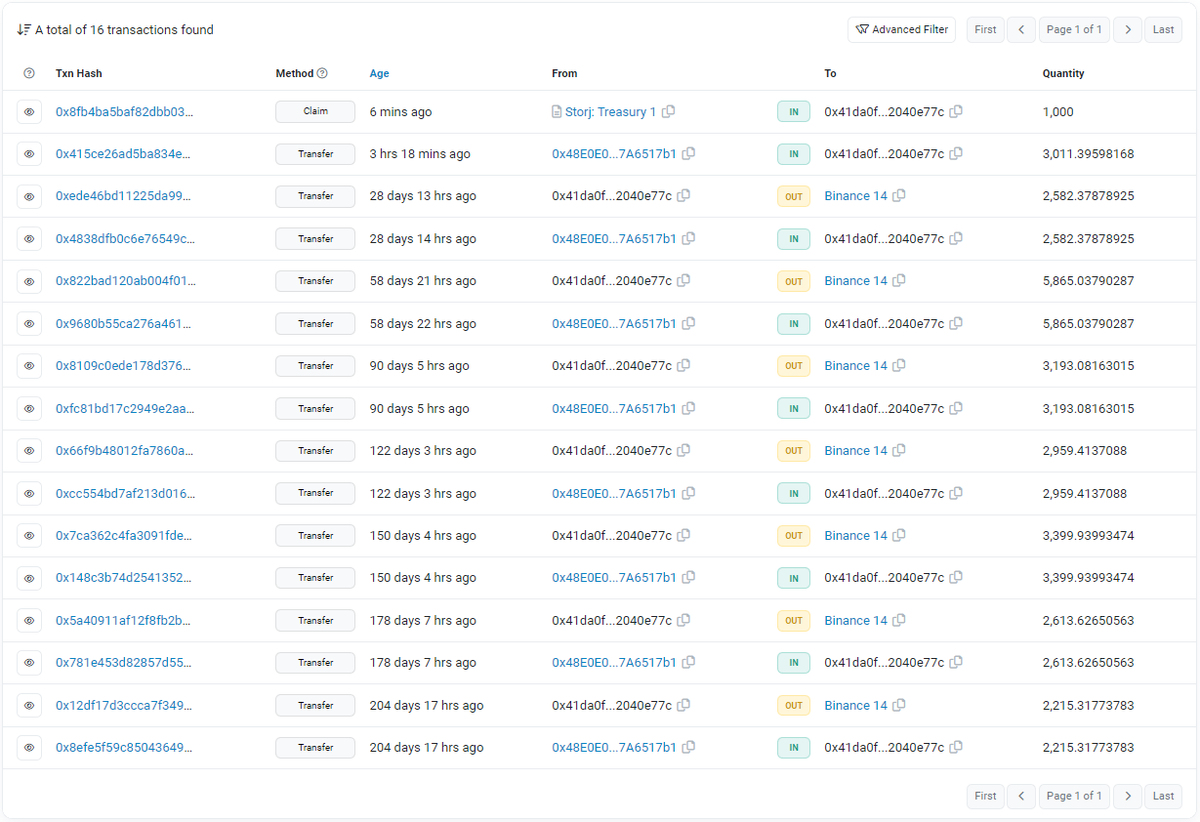Go to next page arrow at top

1127,30
